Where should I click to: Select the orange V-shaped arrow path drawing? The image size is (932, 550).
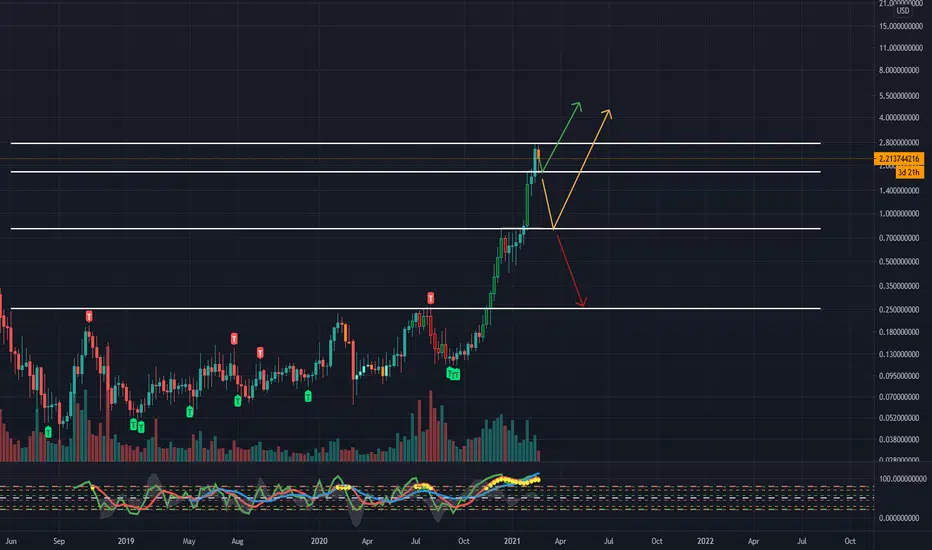(577, 169)
